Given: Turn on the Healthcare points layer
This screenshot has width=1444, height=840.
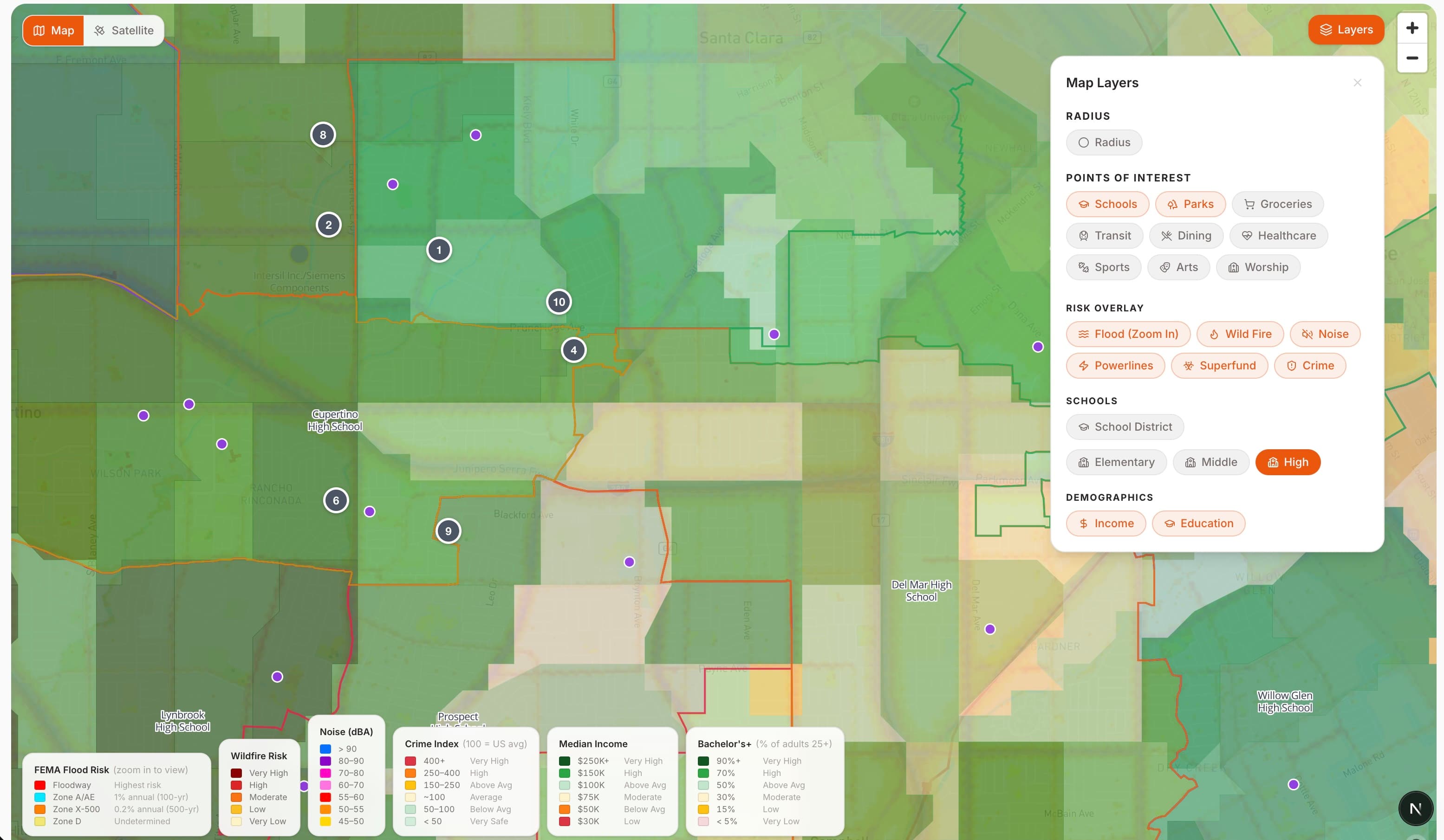Looking at the screenshot, I should 1279,235.
